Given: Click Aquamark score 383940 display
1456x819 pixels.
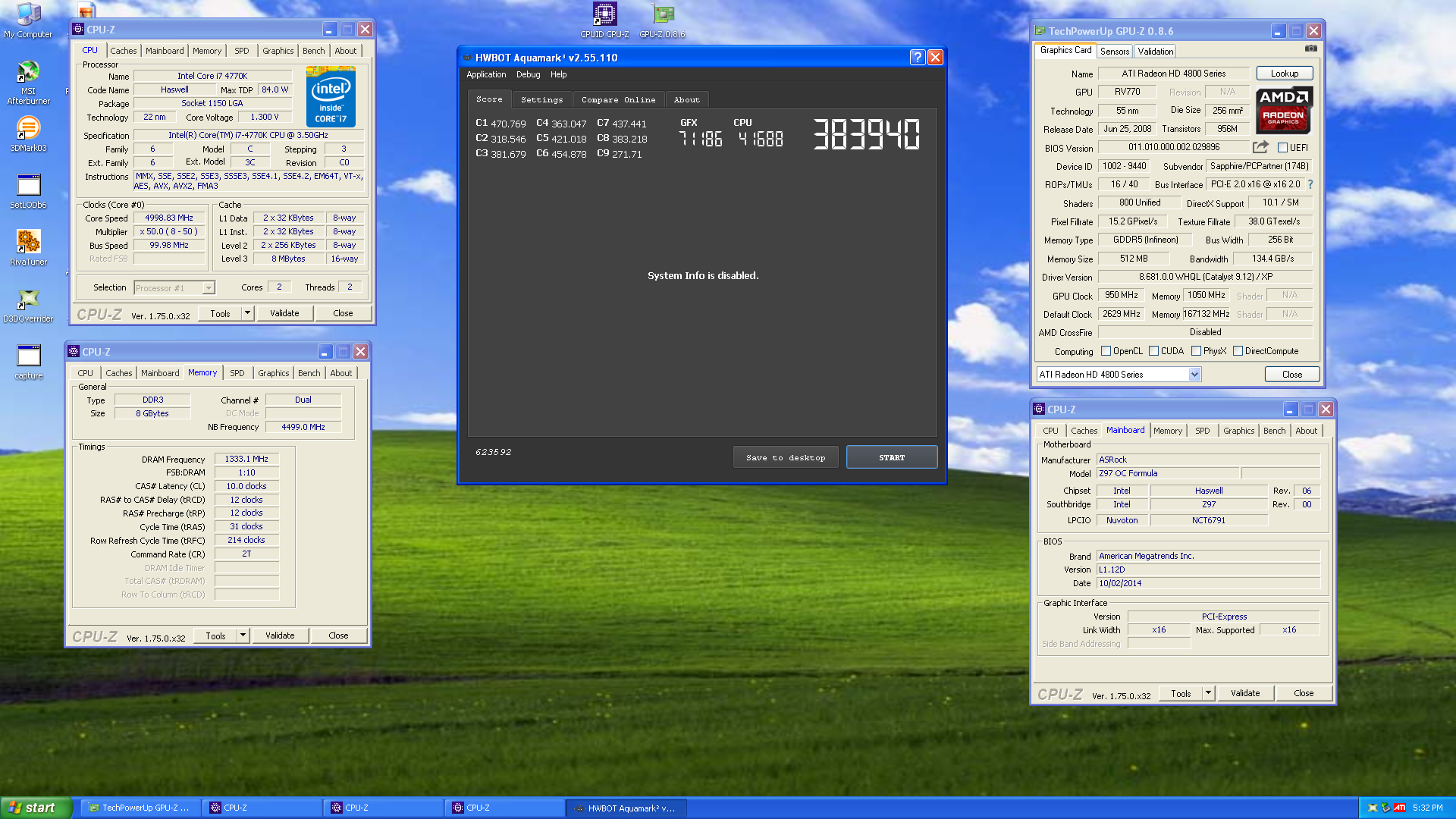Looking at the screenshot, I should pos(866,135).
